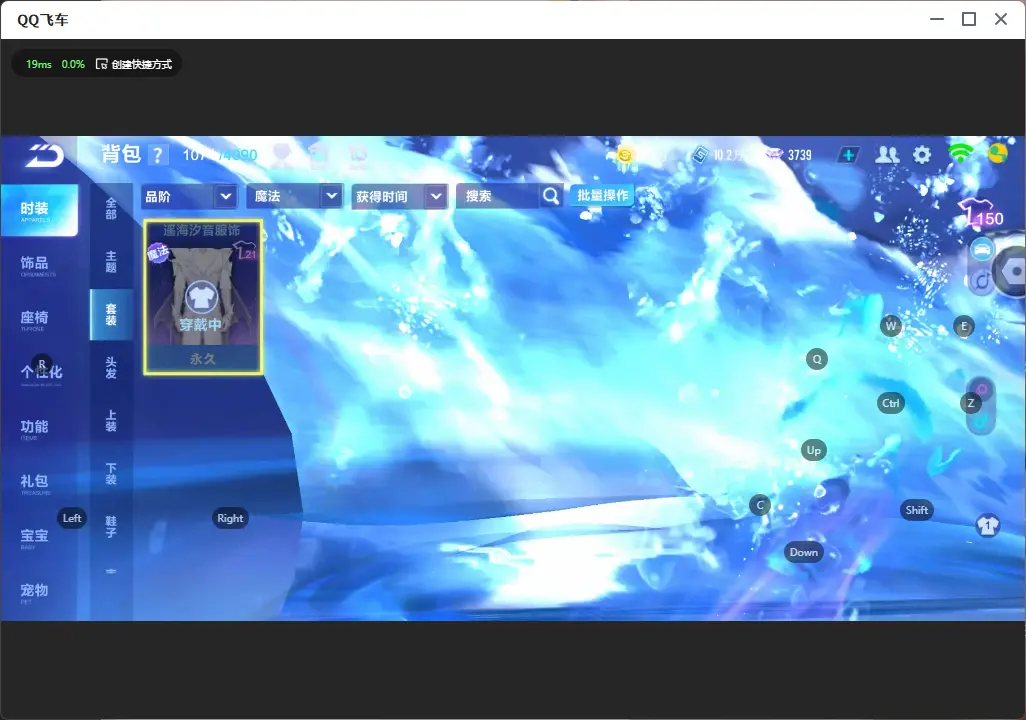The width and height of the screenshot is (1026, 720).
Task: Click the green Wi-Fi signal icon
Action: point(960,154)
